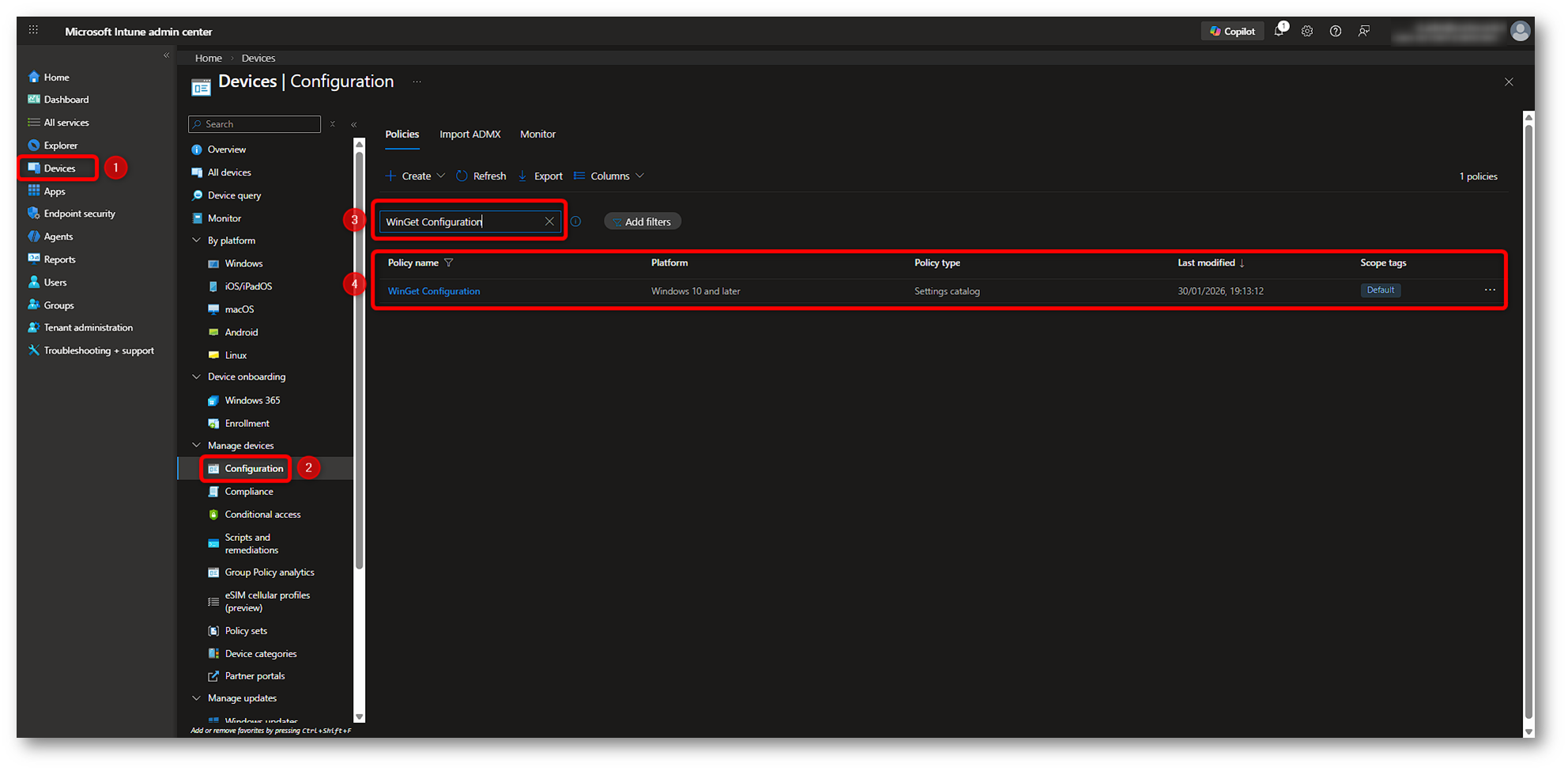Screen dimensions: 1568x771
Task: Click info icon beside search box
Action: pyautogui.click(x=576, y=221)
